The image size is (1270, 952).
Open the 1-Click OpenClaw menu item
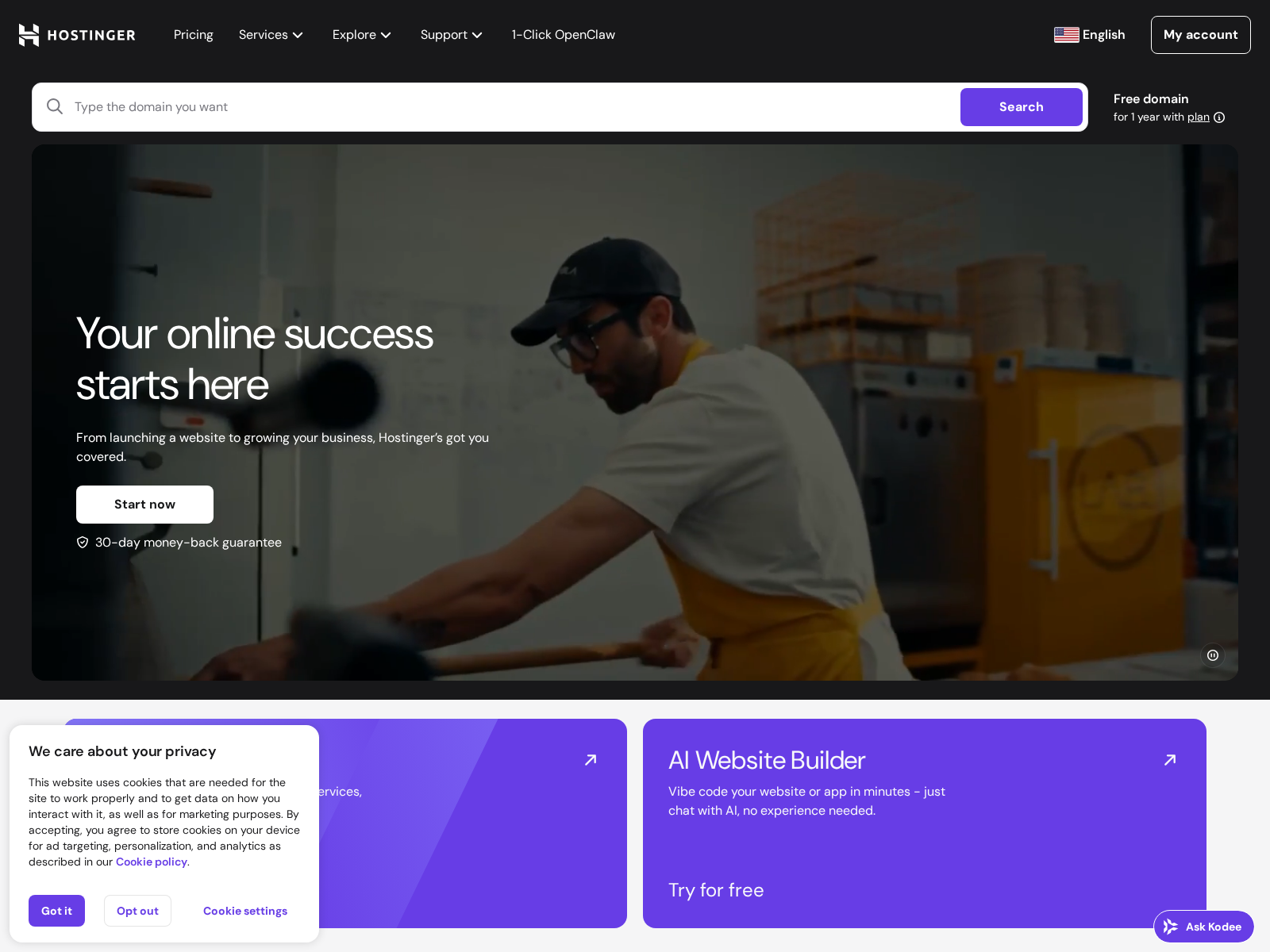click(564, 35)
